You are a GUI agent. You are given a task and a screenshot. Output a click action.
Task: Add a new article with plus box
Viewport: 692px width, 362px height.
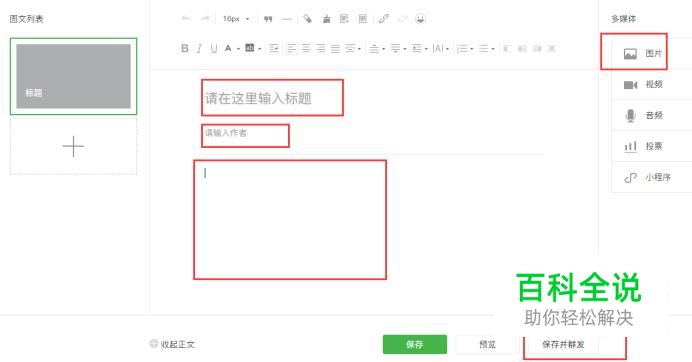73,146
